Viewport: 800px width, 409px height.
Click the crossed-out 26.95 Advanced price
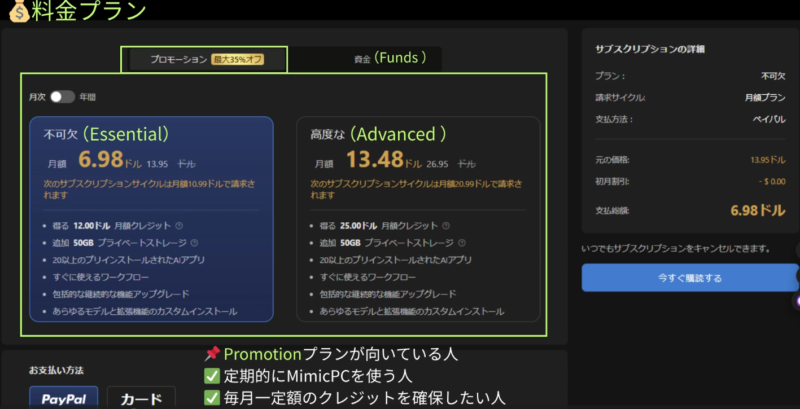point(437,164)
